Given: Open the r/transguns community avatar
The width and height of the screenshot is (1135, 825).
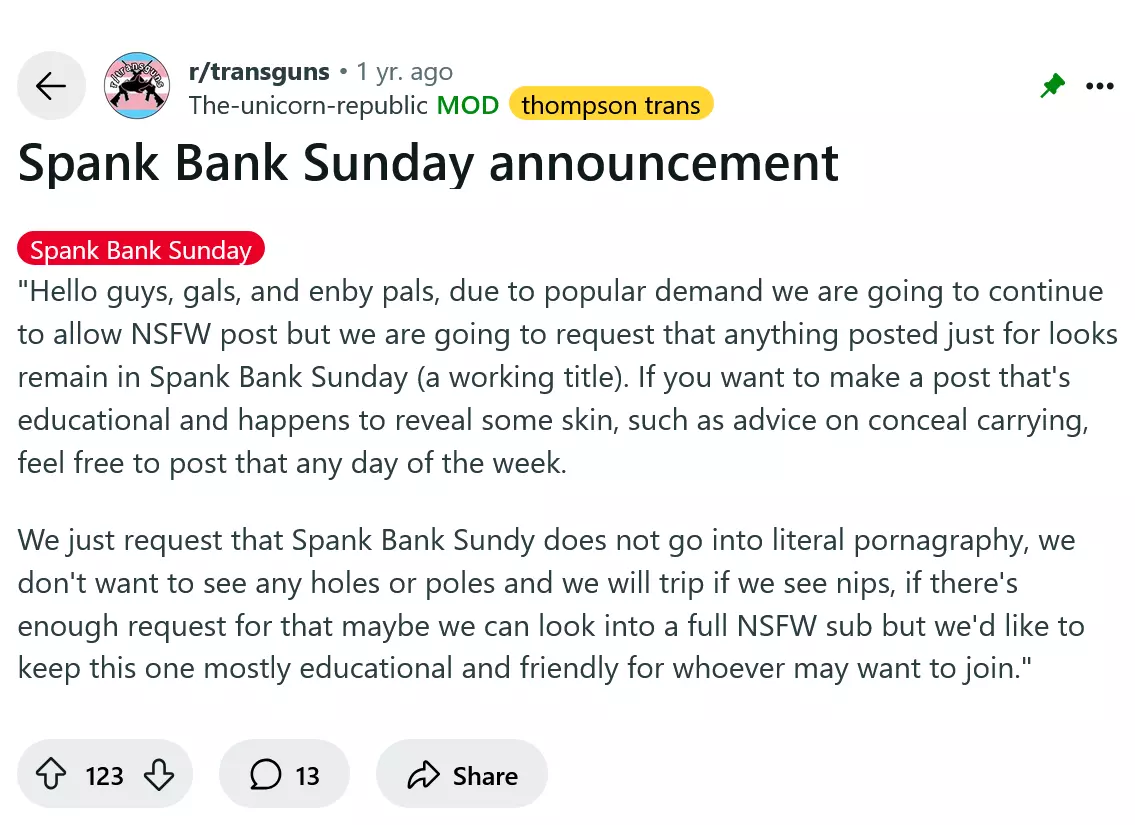Looking at the screenshot, I should click(x=137, y=86).
